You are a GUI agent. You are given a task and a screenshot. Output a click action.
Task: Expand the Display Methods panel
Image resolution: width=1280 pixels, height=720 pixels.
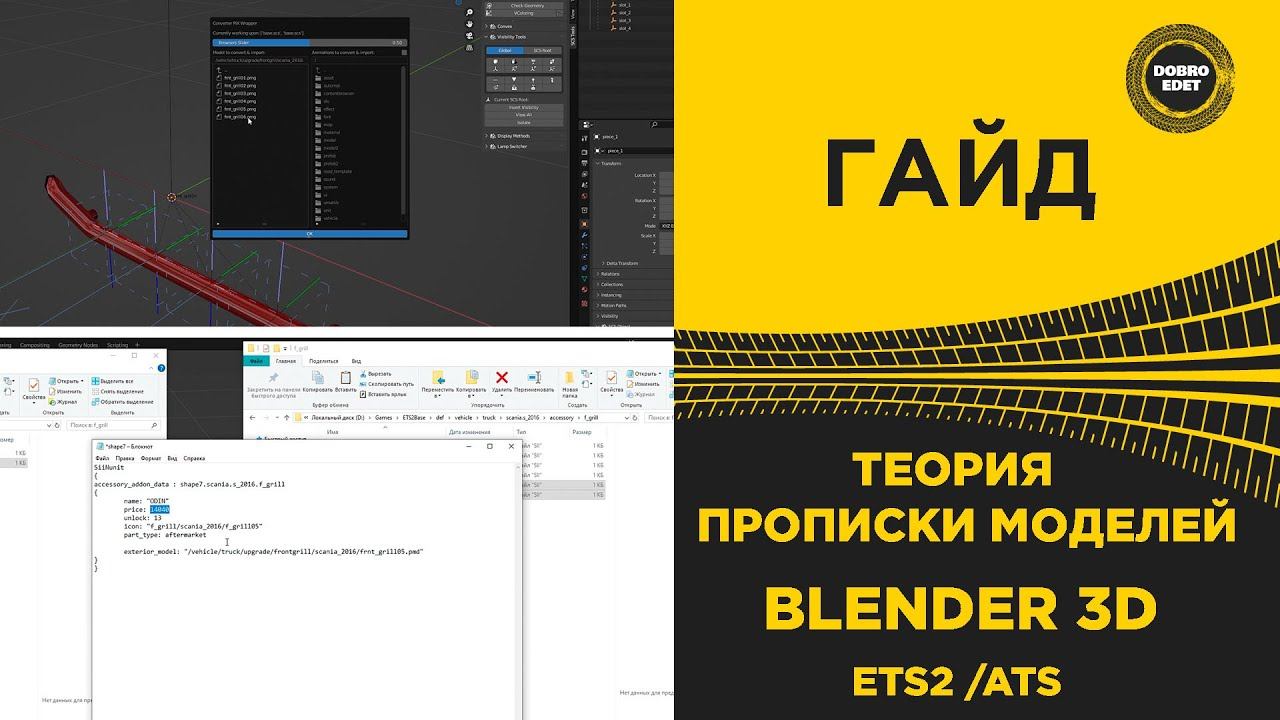[514, 135]
